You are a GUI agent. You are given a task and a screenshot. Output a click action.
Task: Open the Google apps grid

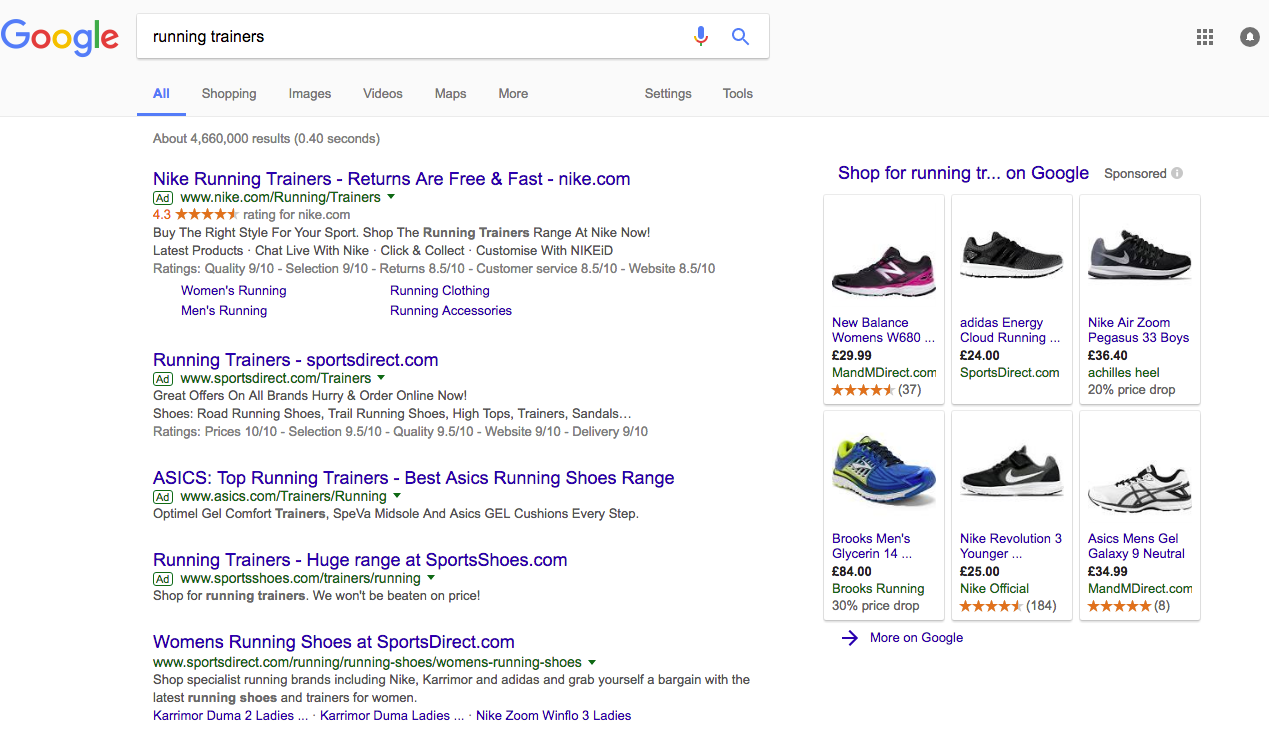pyautogui.click(x=1205, y=37)
